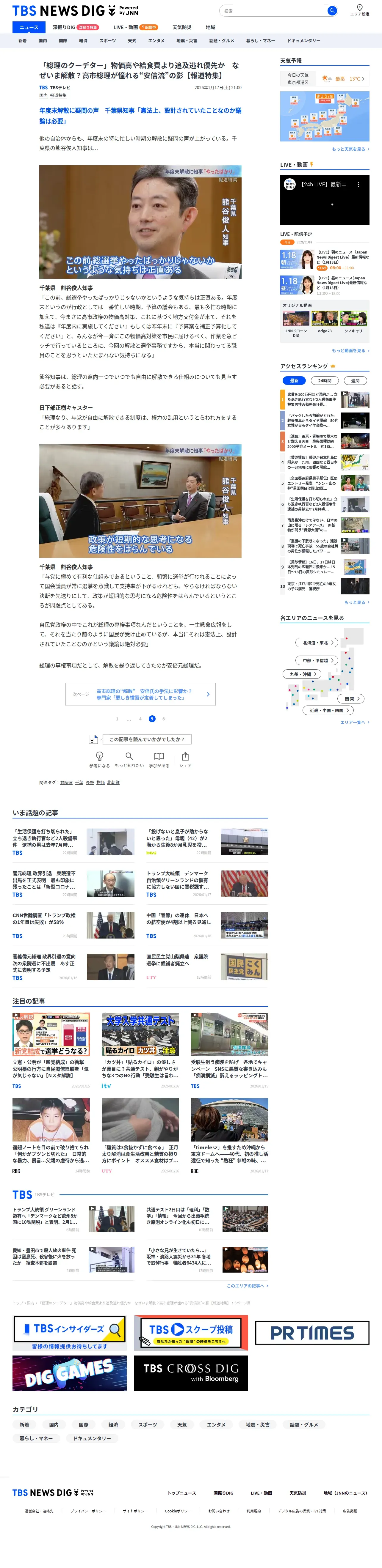Go to next page about 安倍氏の手法
Viewport: 382px width, 1568px height.
[141, 694]
